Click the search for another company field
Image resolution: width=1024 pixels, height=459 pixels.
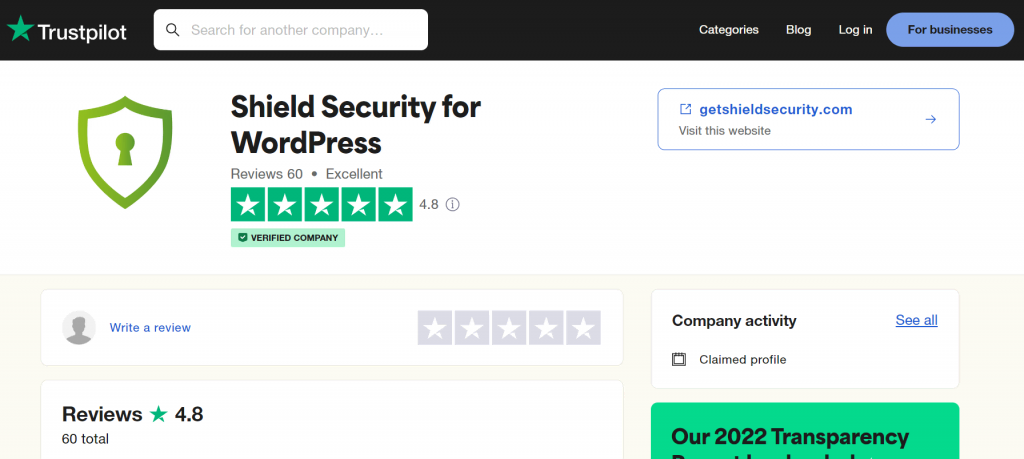pyautogui.click(x=300, y=30)
